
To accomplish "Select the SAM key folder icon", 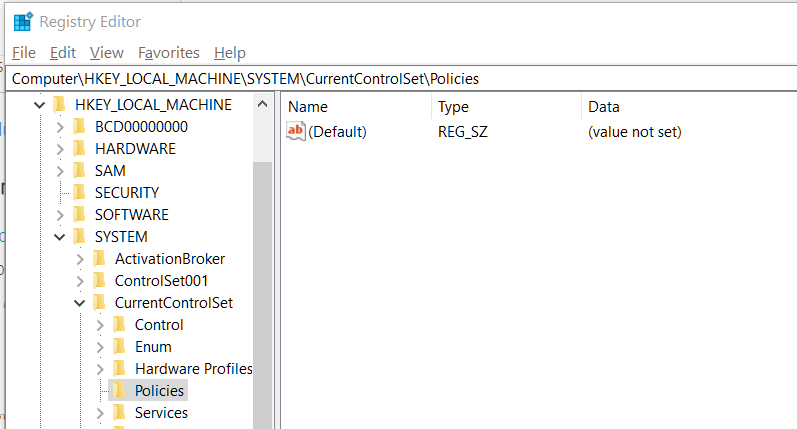I will click(79, 170).
